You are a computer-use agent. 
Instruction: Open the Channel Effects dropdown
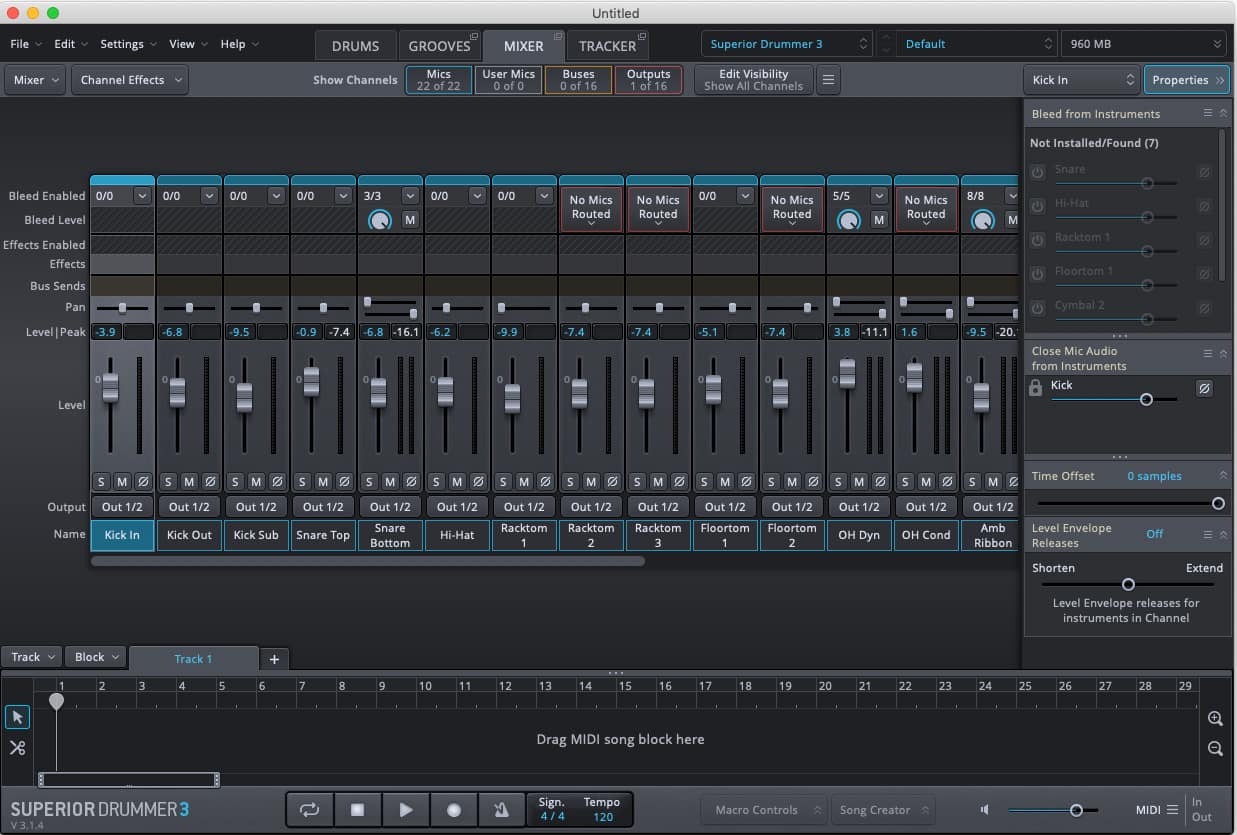point(129,79)
